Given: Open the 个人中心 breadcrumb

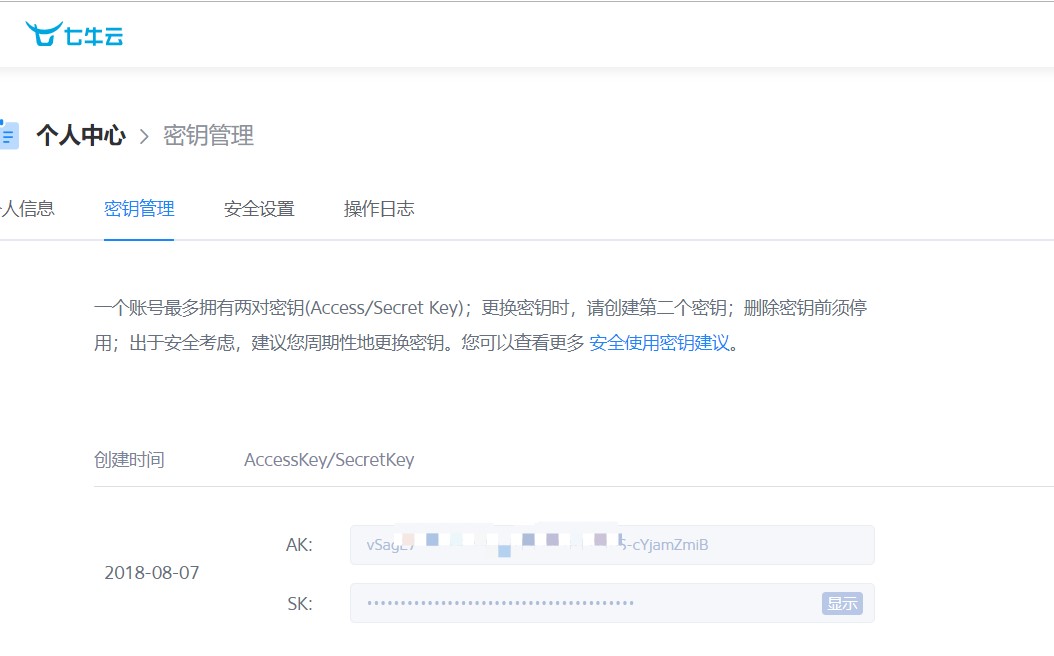Looking at the screenshot, I should click(x=81, y=136).
